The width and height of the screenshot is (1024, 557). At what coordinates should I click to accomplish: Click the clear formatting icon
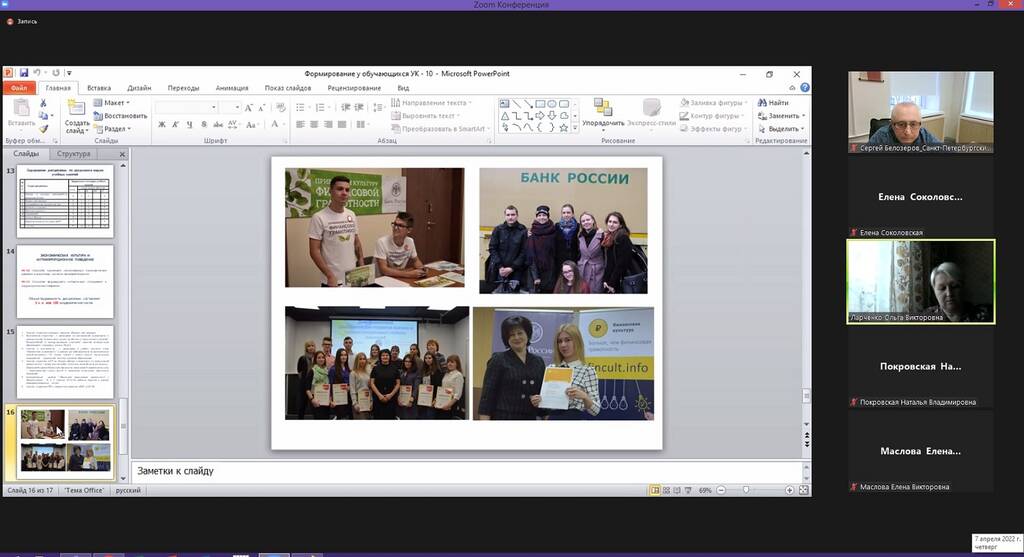[281, 107]
